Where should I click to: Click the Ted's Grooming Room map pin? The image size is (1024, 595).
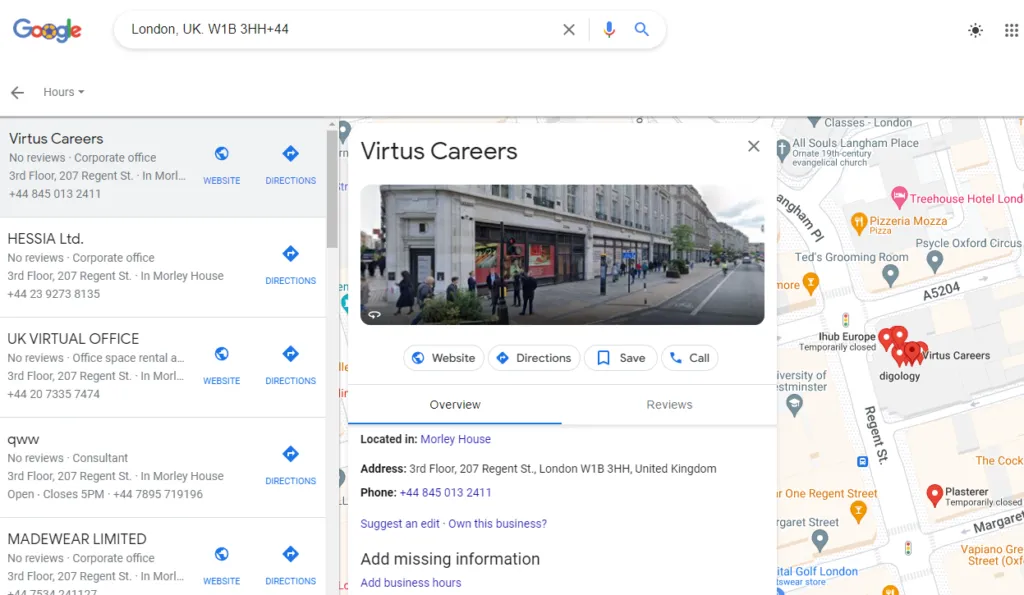tap(890, 276)
